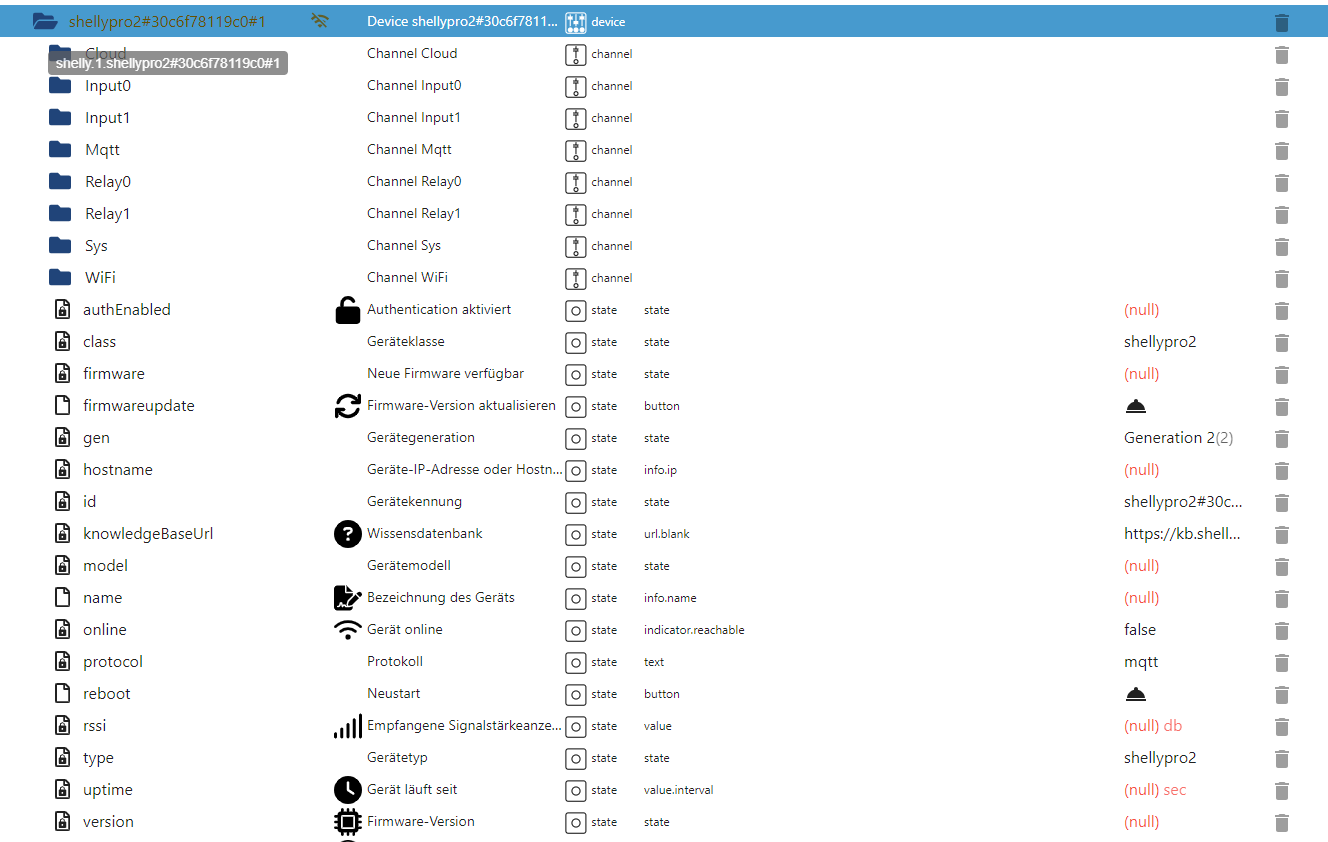Click the reboot button bell icon
The height and width of the screenshot is (842, 1328).
point(1135,694)
